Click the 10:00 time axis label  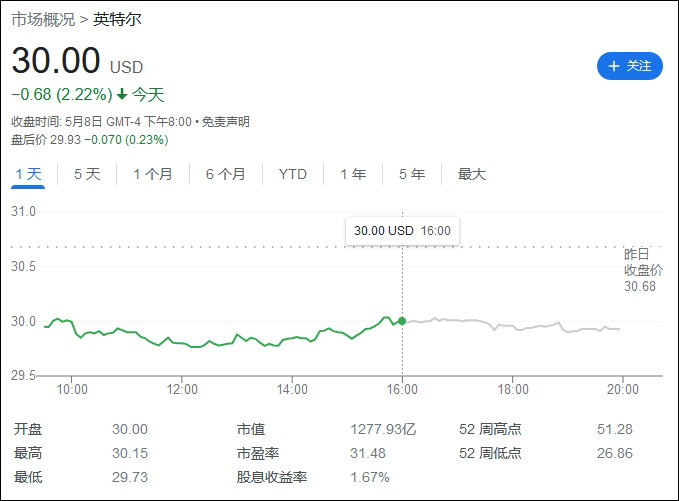72,389
